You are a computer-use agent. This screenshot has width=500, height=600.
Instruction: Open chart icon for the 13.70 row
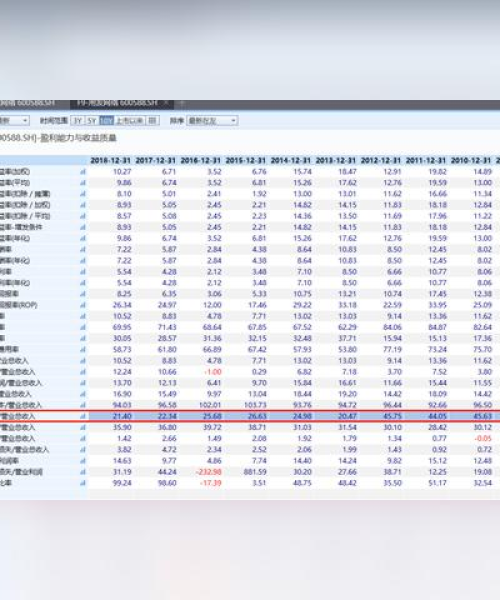[83, 383]
